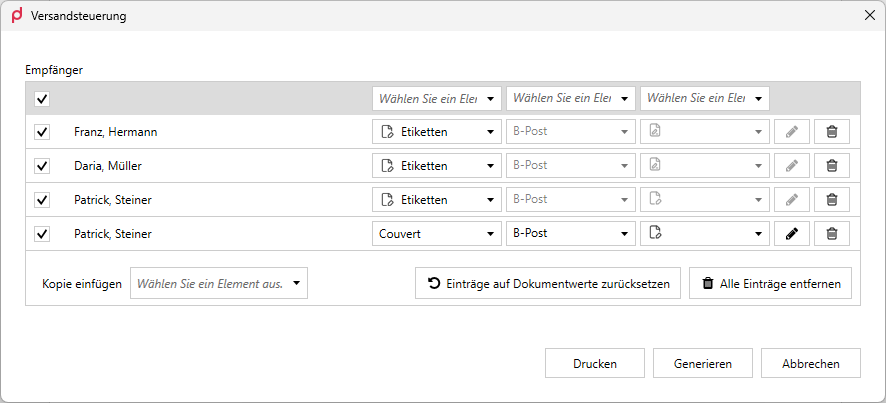
Task: Click the Empfänger label
Action: [x=54, y=71]
